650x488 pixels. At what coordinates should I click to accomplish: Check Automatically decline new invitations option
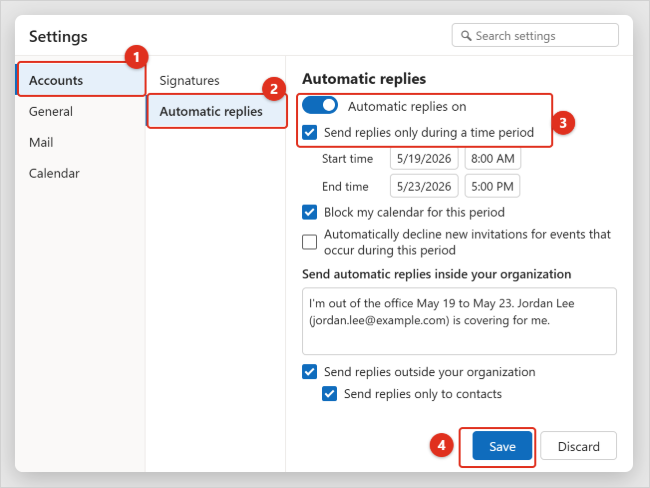pos(310,242)
